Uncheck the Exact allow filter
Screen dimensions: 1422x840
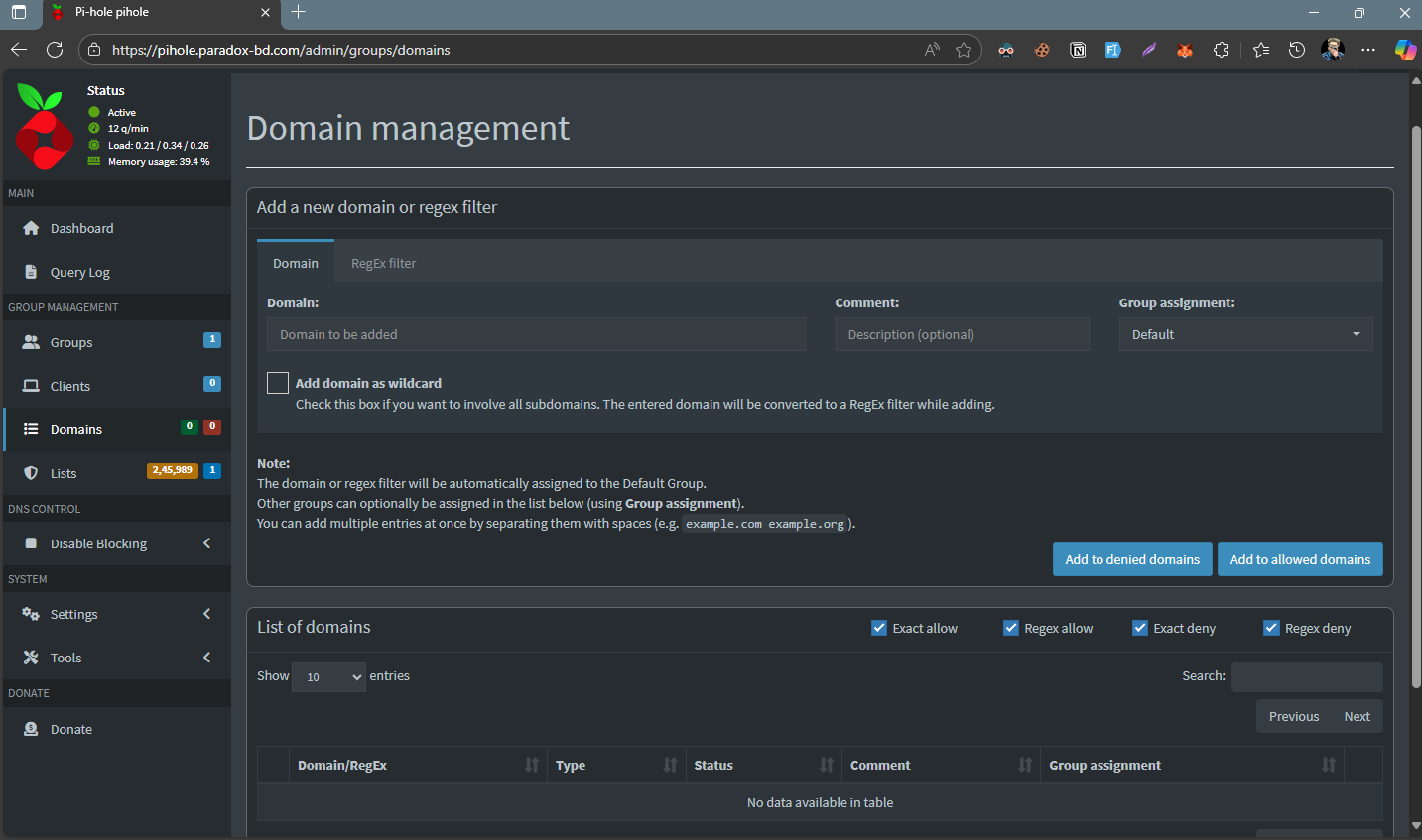point(879,628)
